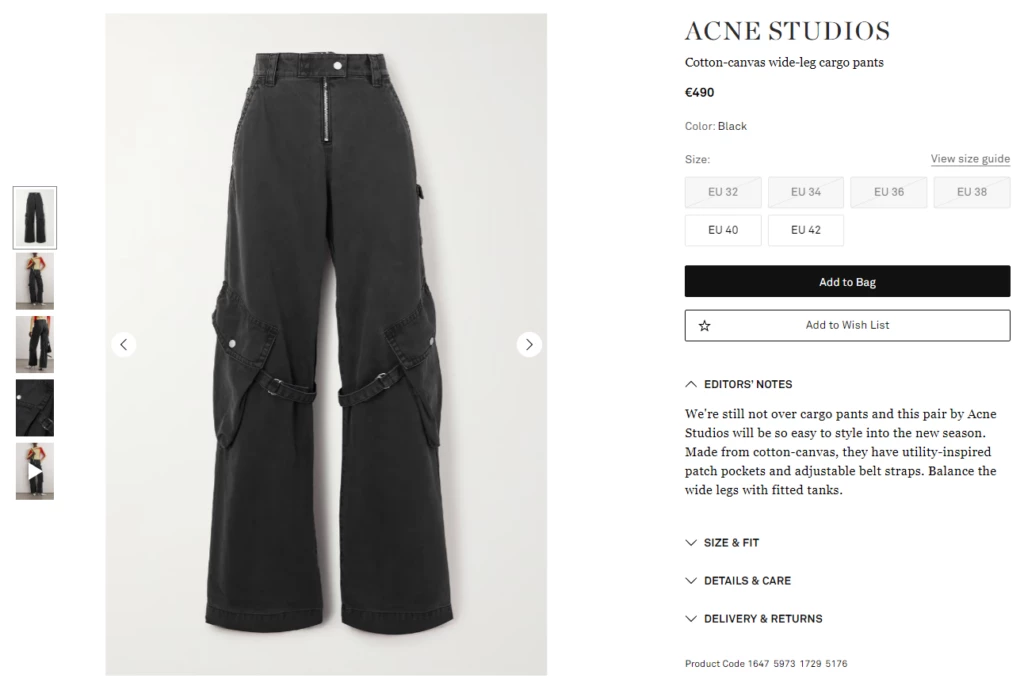Play the product video thumbnail
Screen dimensions: 1024x697
coord(35,471)
